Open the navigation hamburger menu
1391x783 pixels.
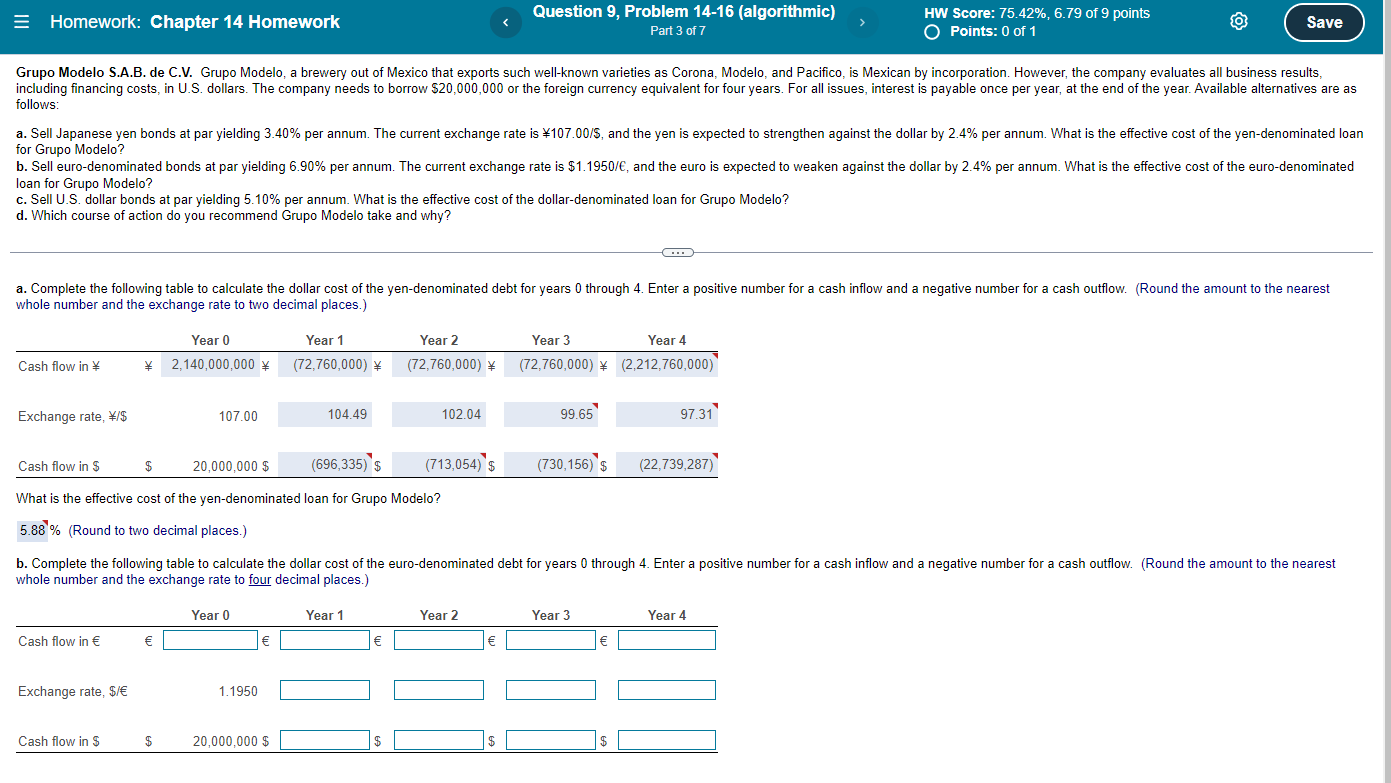[x=22, y=21]
